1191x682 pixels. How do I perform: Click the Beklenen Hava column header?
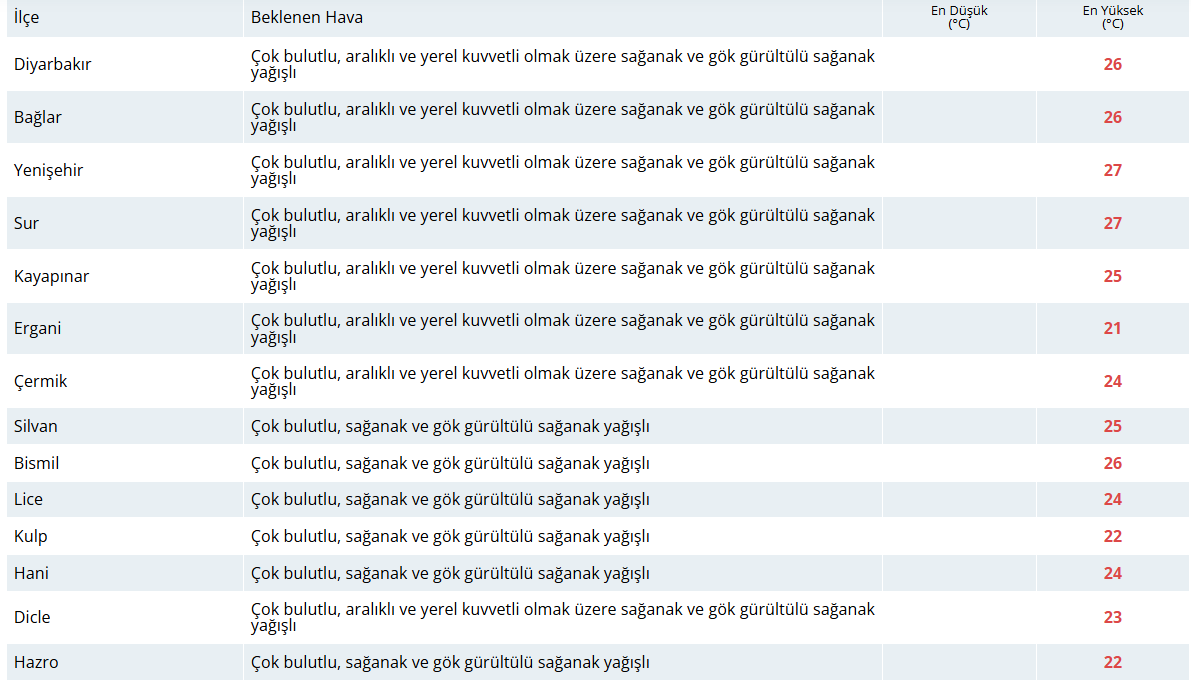[307, 17]
